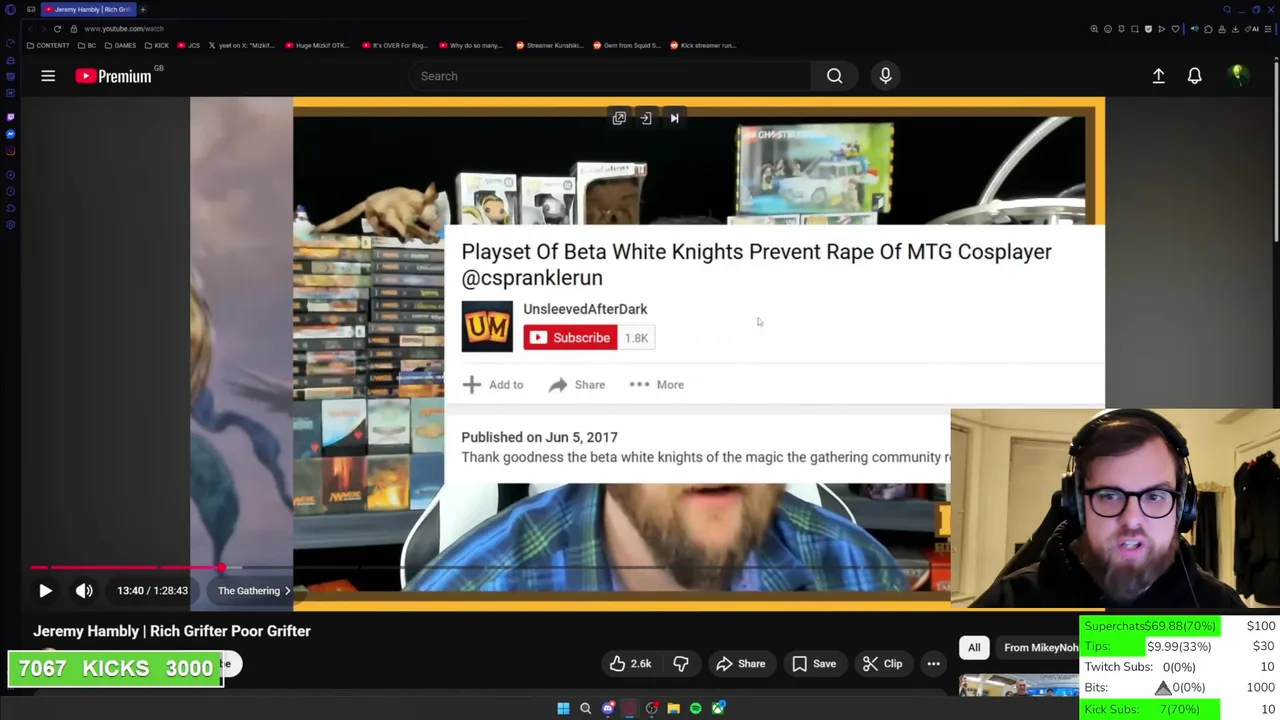The image size is (1280, 720).
Task: Open the CONTENT? bookmarks folder
Action: [48, 45]
